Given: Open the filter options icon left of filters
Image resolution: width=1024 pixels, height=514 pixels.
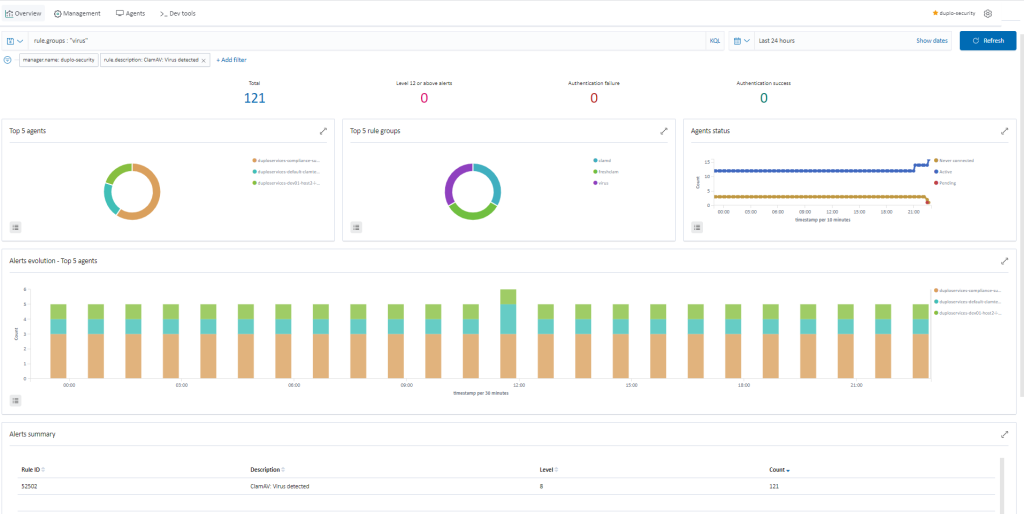Looking at the screenshot, I should click(x=8, y=60).
